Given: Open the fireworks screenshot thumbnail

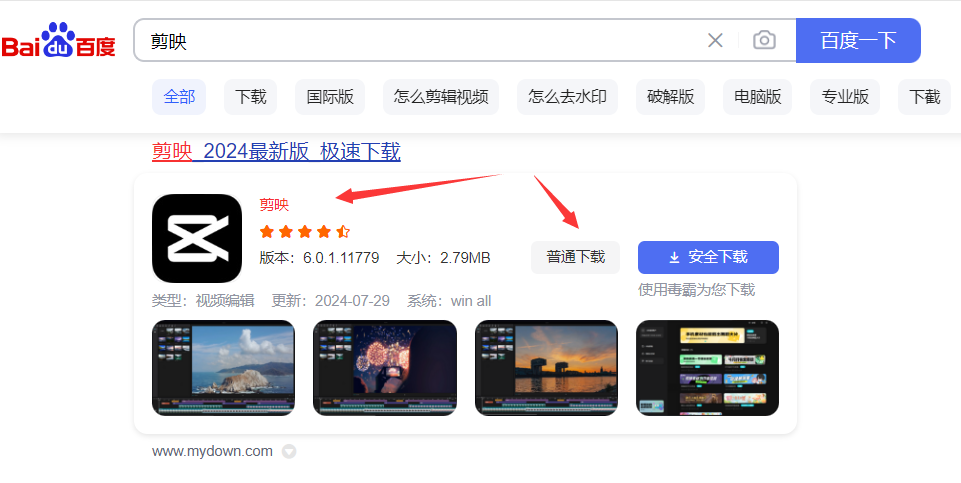Looking at the screenshot, I should pyautogui.click(x=385, y=367).
